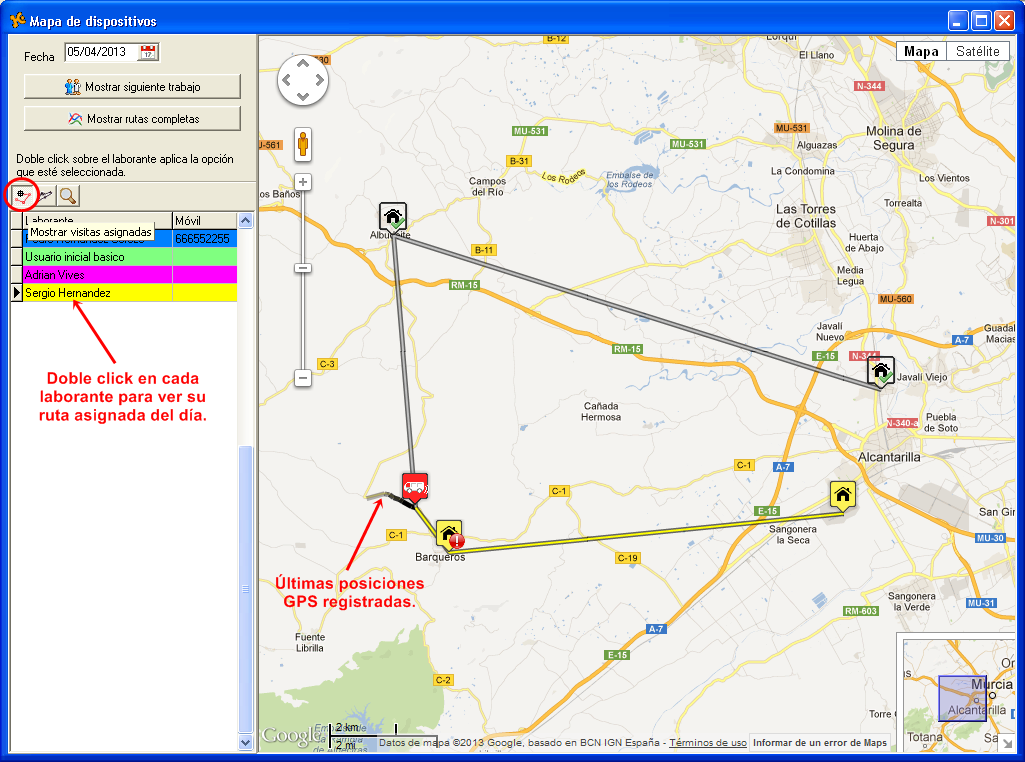Viewport: 1025px width, 762px height.
Task: Click 'Mostrar rutas completas' button
Action: (x=132, y=119)
